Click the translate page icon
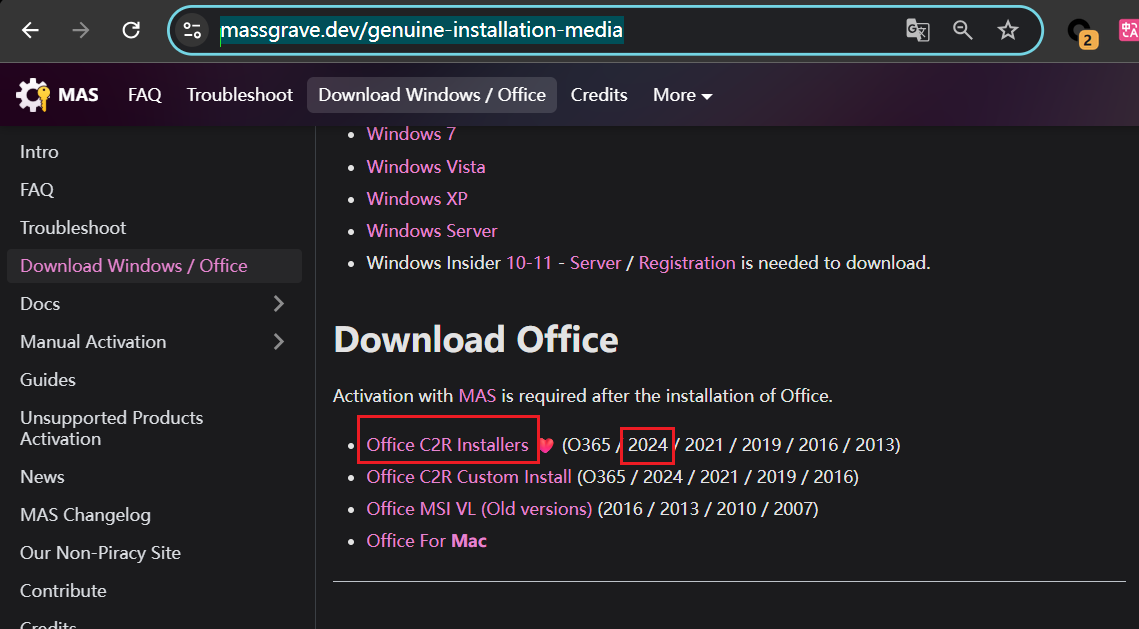Image resolution: width=1139 pixels, height=629 pixels. point(917,31)
